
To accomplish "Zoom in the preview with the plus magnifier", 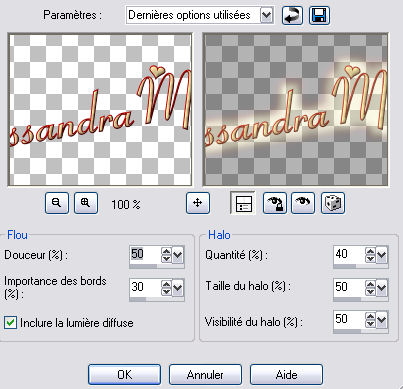I will pos(86,203).
